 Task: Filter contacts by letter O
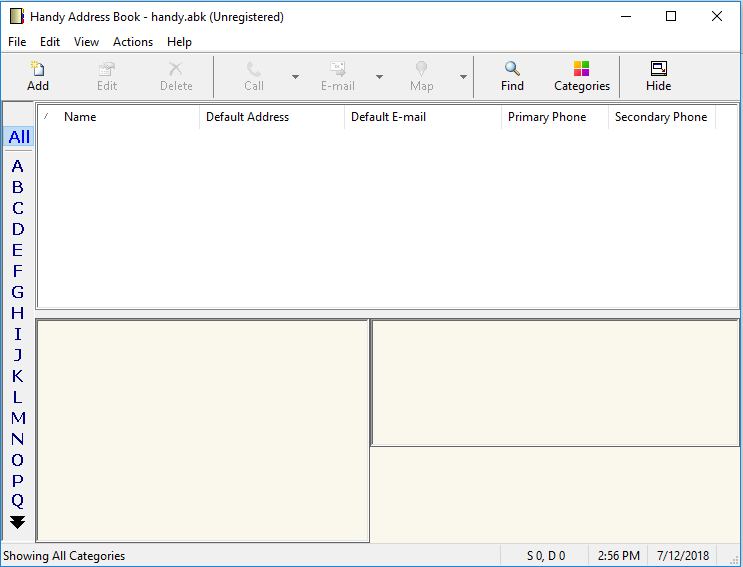tap(18, 460)
